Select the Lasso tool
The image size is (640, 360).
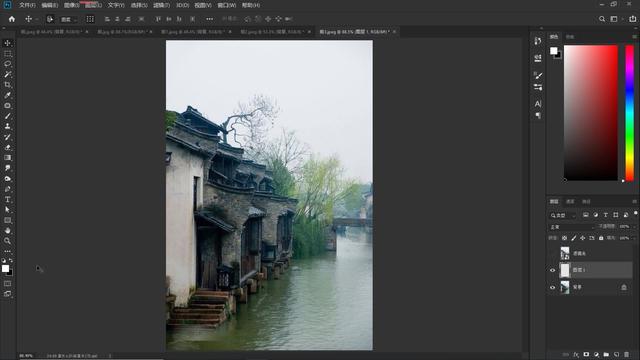click(x=7, y=64)
